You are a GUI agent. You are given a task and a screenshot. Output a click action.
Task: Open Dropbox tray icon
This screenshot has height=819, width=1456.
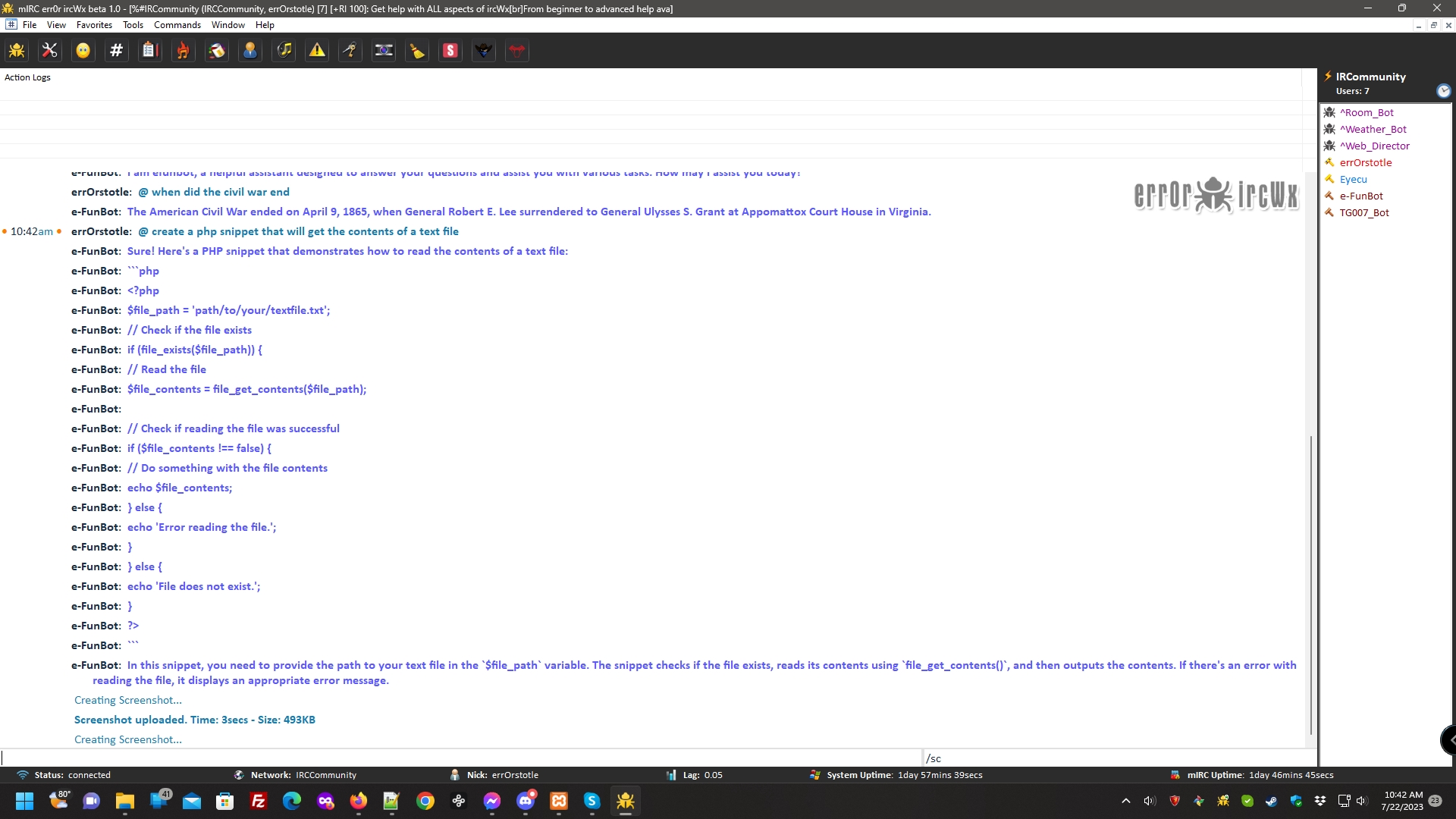click(x=1320, y=801)
